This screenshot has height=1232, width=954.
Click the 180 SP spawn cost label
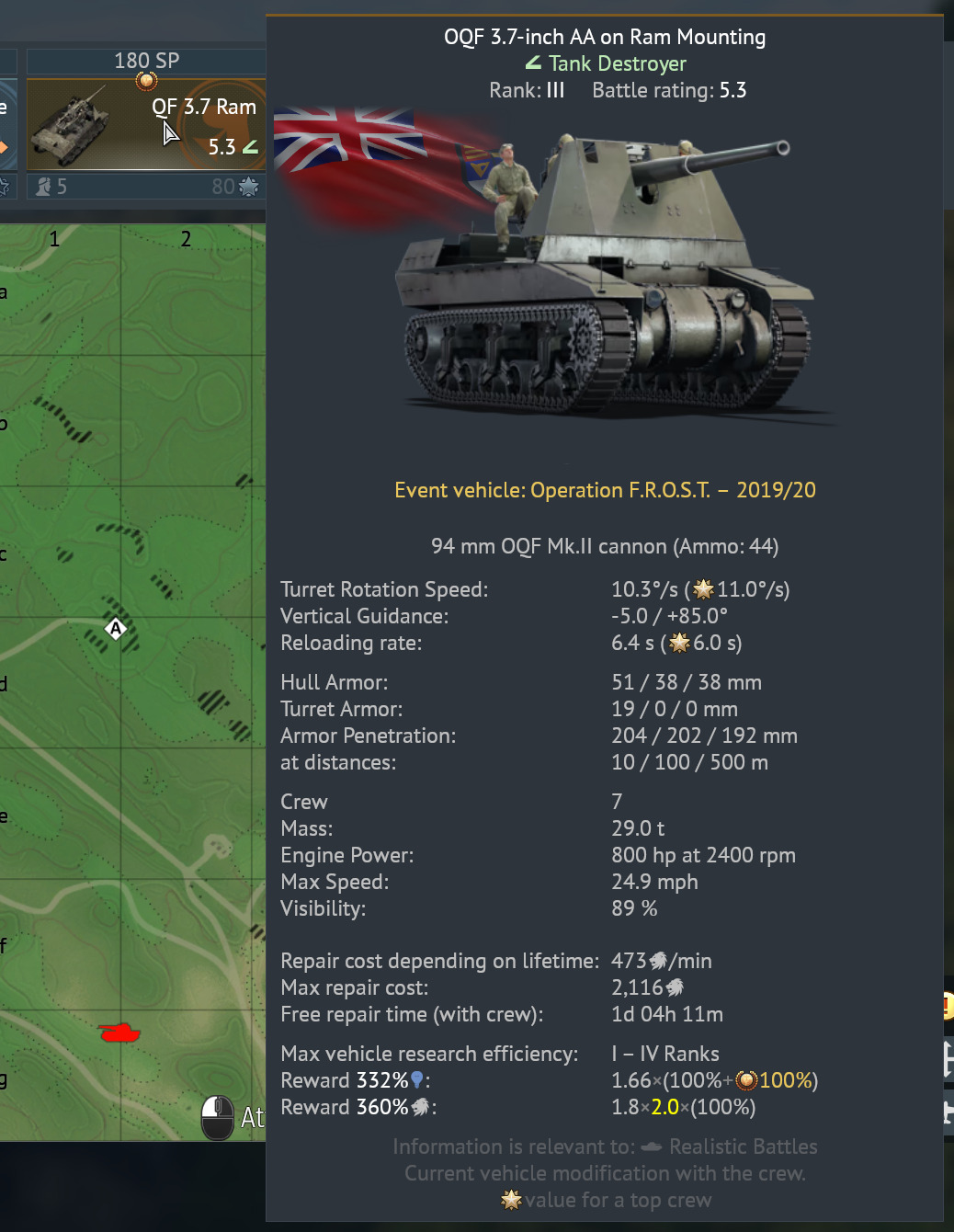pos(146,61)
